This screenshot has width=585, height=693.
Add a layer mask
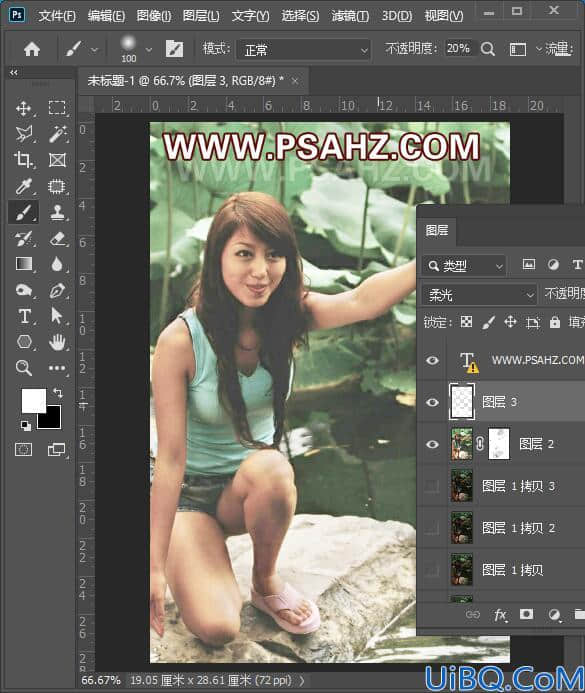coord(526,614)
